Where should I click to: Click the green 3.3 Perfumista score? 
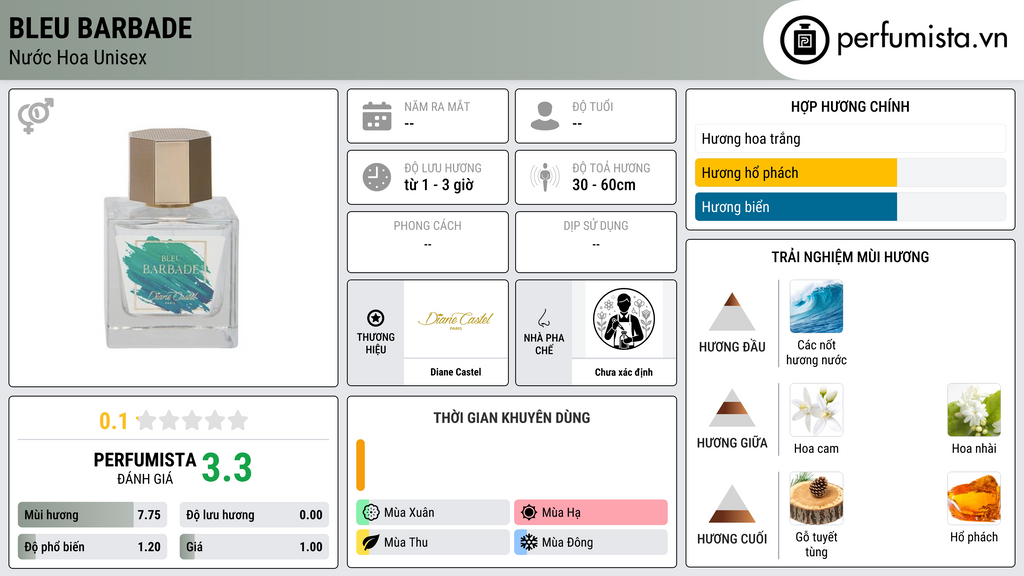click(227, 468)
